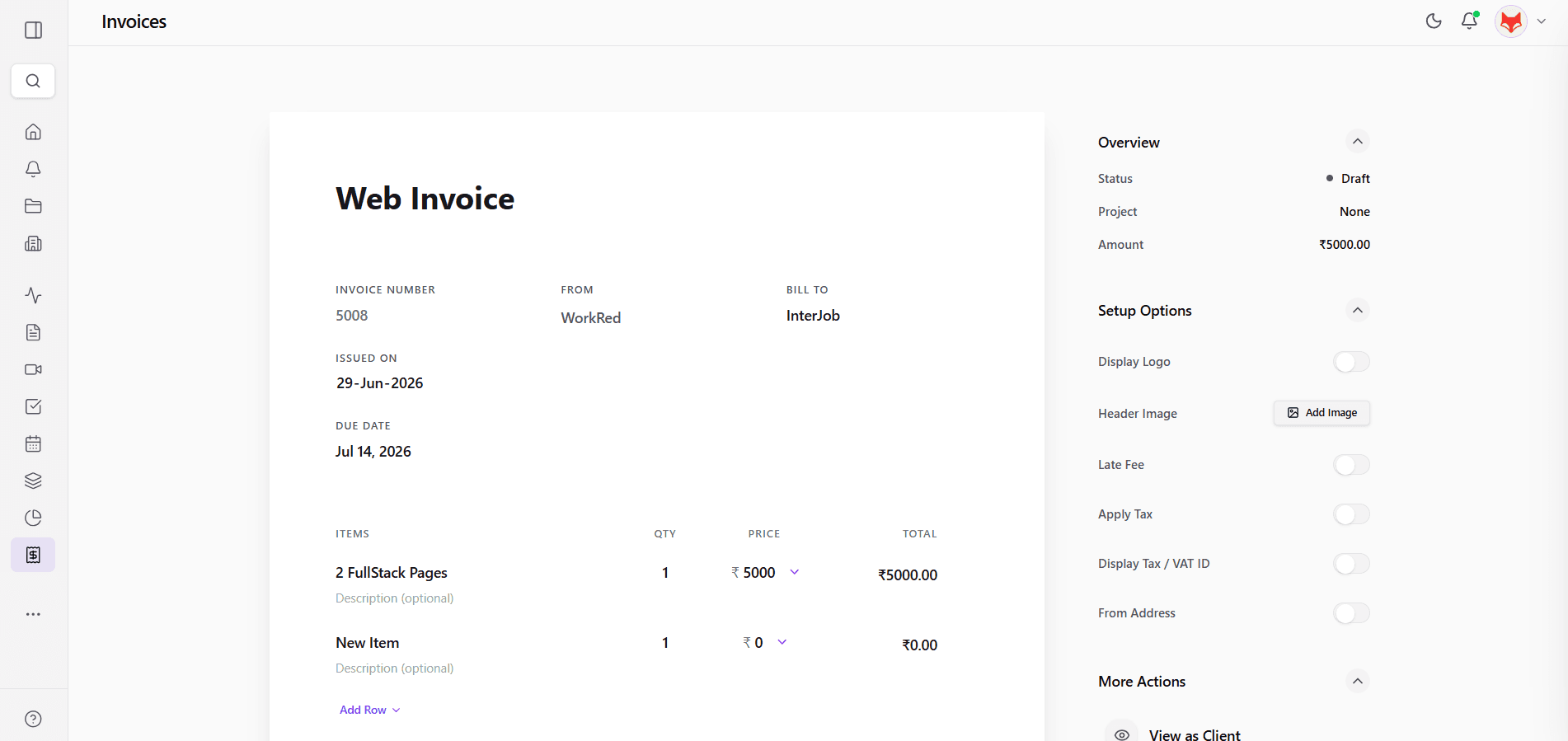The height and width of the screenshot is (741, 1568).
Task: Click the Project value None
Action: [1354, 212]
